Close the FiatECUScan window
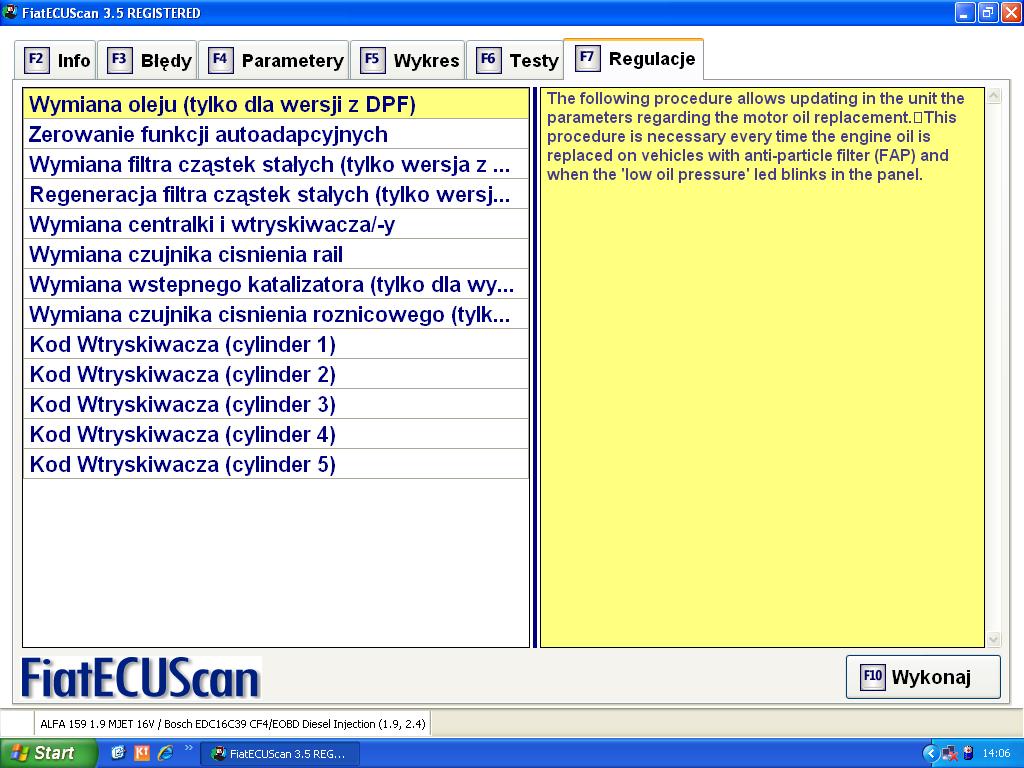Viewport: 1024px width, 768px height. pyautogui.click(x=1010, y=12)
